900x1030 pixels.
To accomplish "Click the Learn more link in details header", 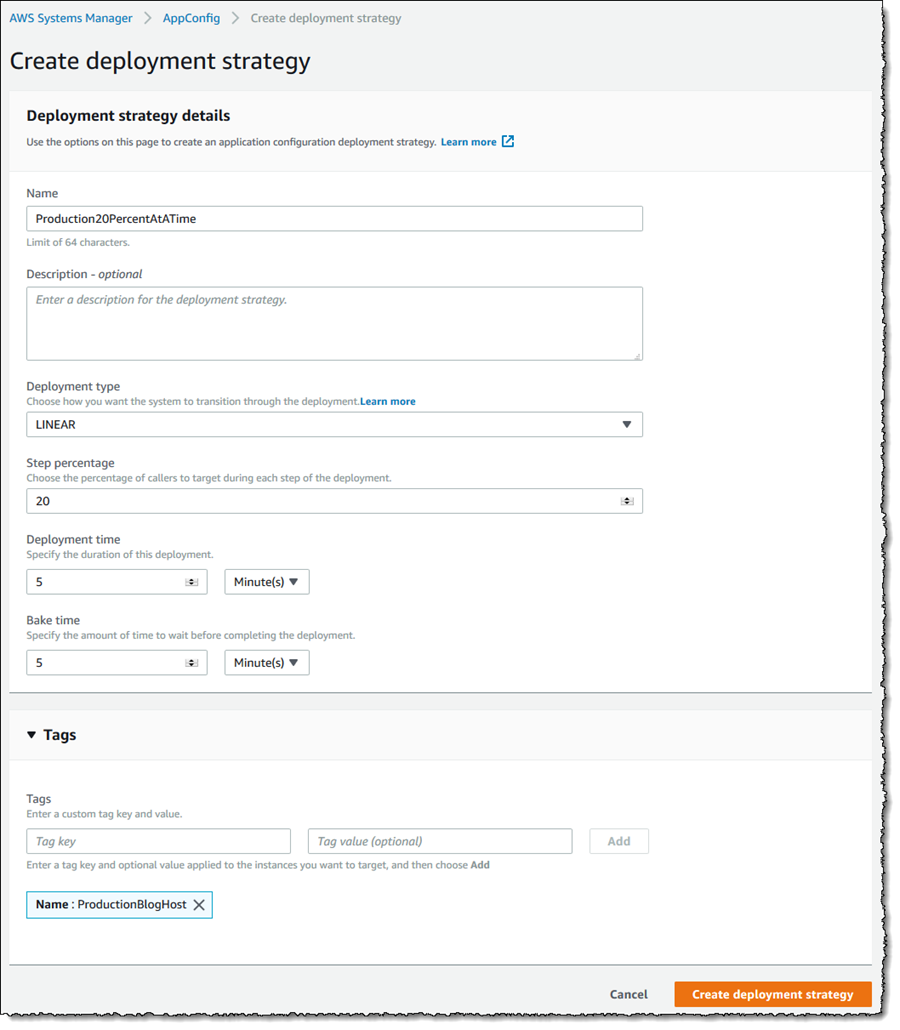I will (x=468, y=142).
